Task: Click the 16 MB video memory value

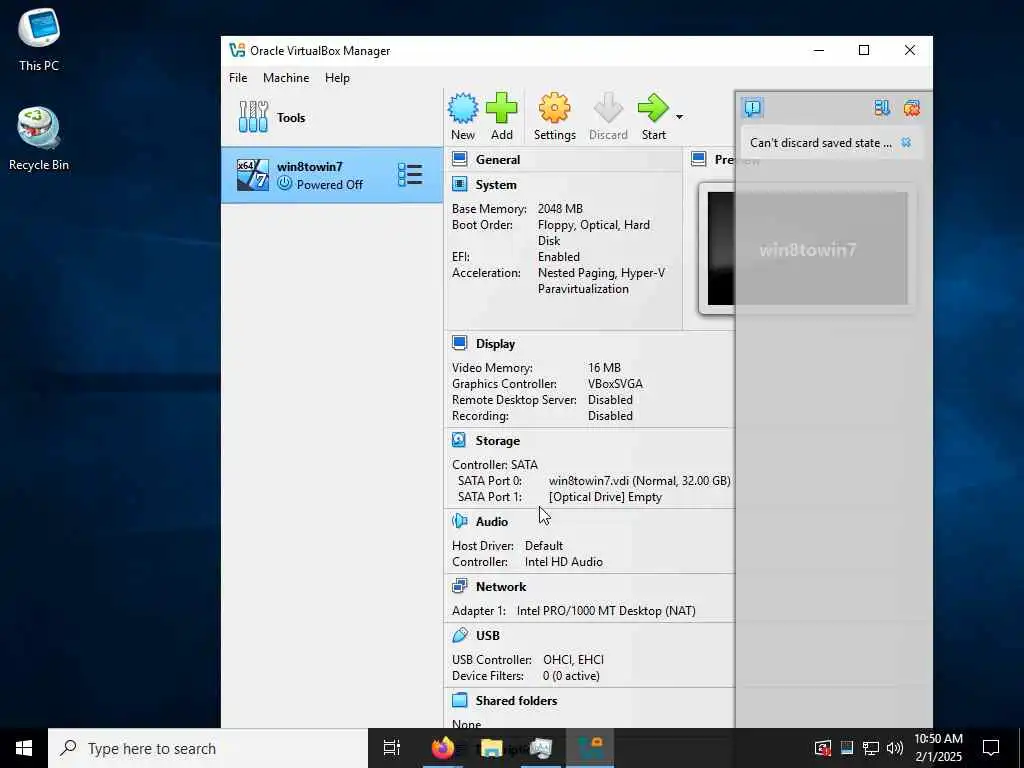Action: coord(604,368)
